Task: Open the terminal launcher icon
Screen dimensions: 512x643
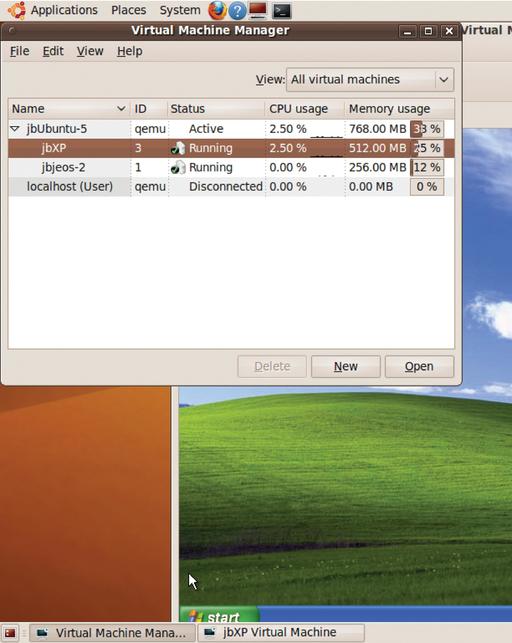Action: [x=282, y=11]
